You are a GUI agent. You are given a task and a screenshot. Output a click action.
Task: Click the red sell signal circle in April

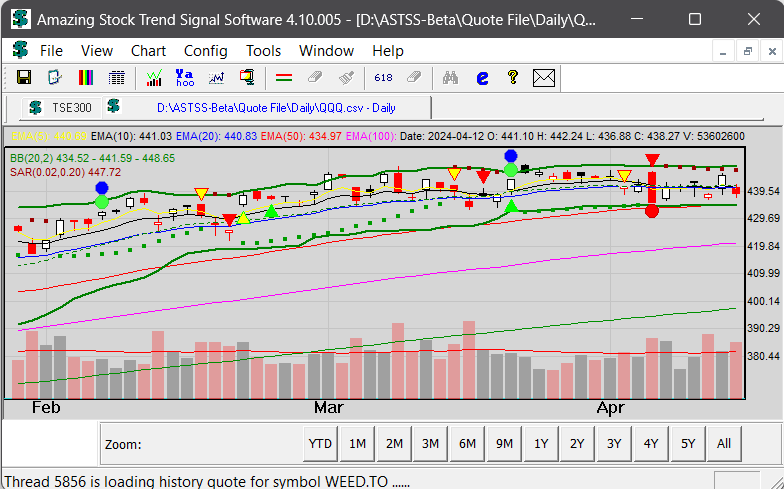pos(652,210)
